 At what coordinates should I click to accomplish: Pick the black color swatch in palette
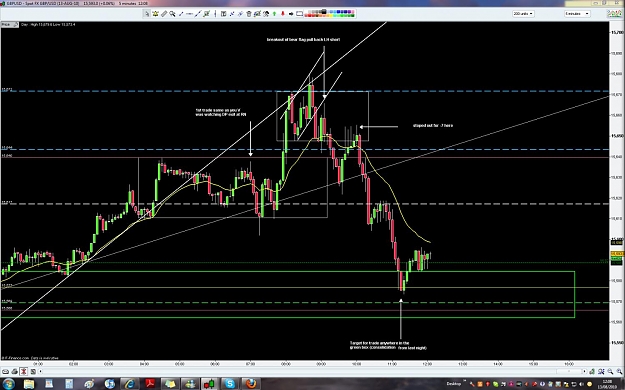pyautogui.click(x=324, y=12)
